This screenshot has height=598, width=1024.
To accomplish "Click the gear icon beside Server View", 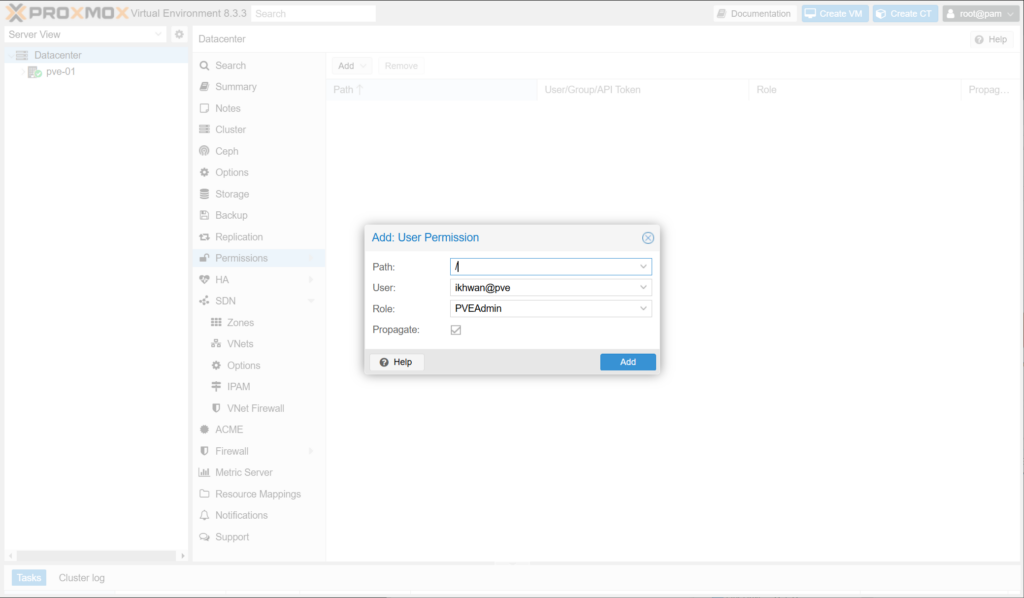I will (x=179, y=34).
